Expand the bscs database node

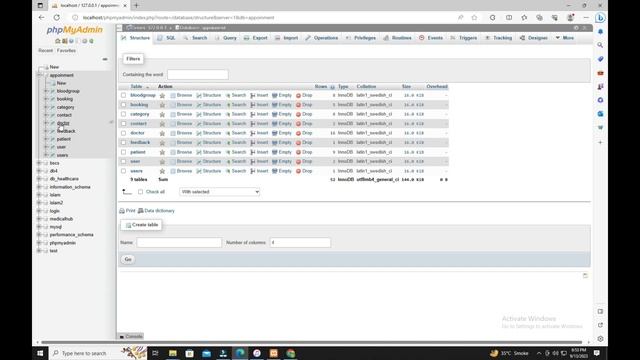point(40,163)
